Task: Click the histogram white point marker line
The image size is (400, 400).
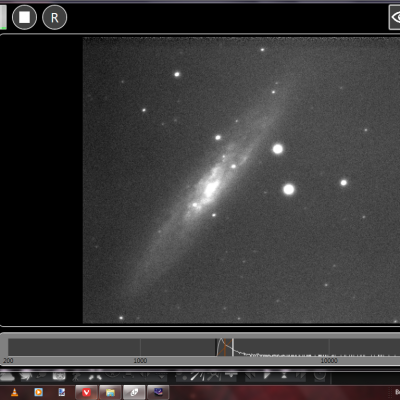Action: coord(233,347)
